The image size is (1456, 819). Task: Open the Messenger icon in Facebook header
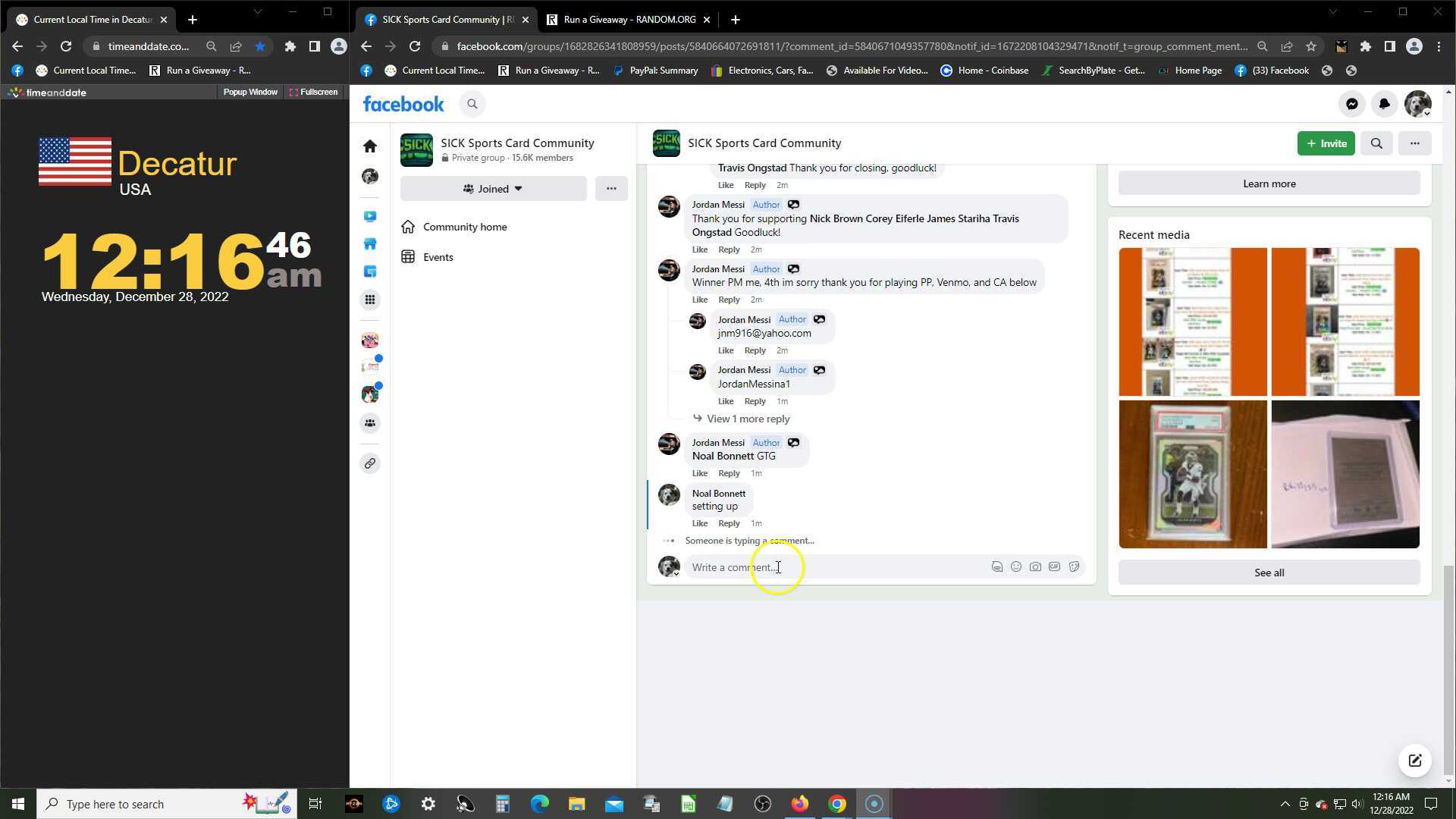1351,104
